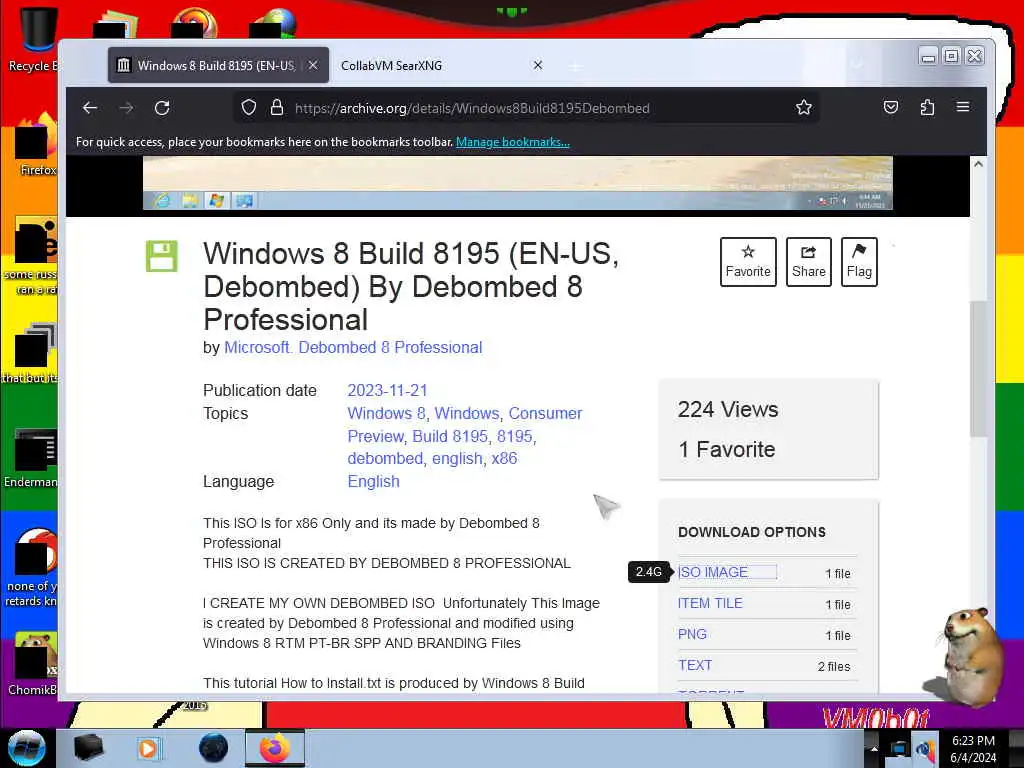The width and height of the screenshot is (1024, 768).
Task: Open tracking protection shield icon
Action: (249, 108)
